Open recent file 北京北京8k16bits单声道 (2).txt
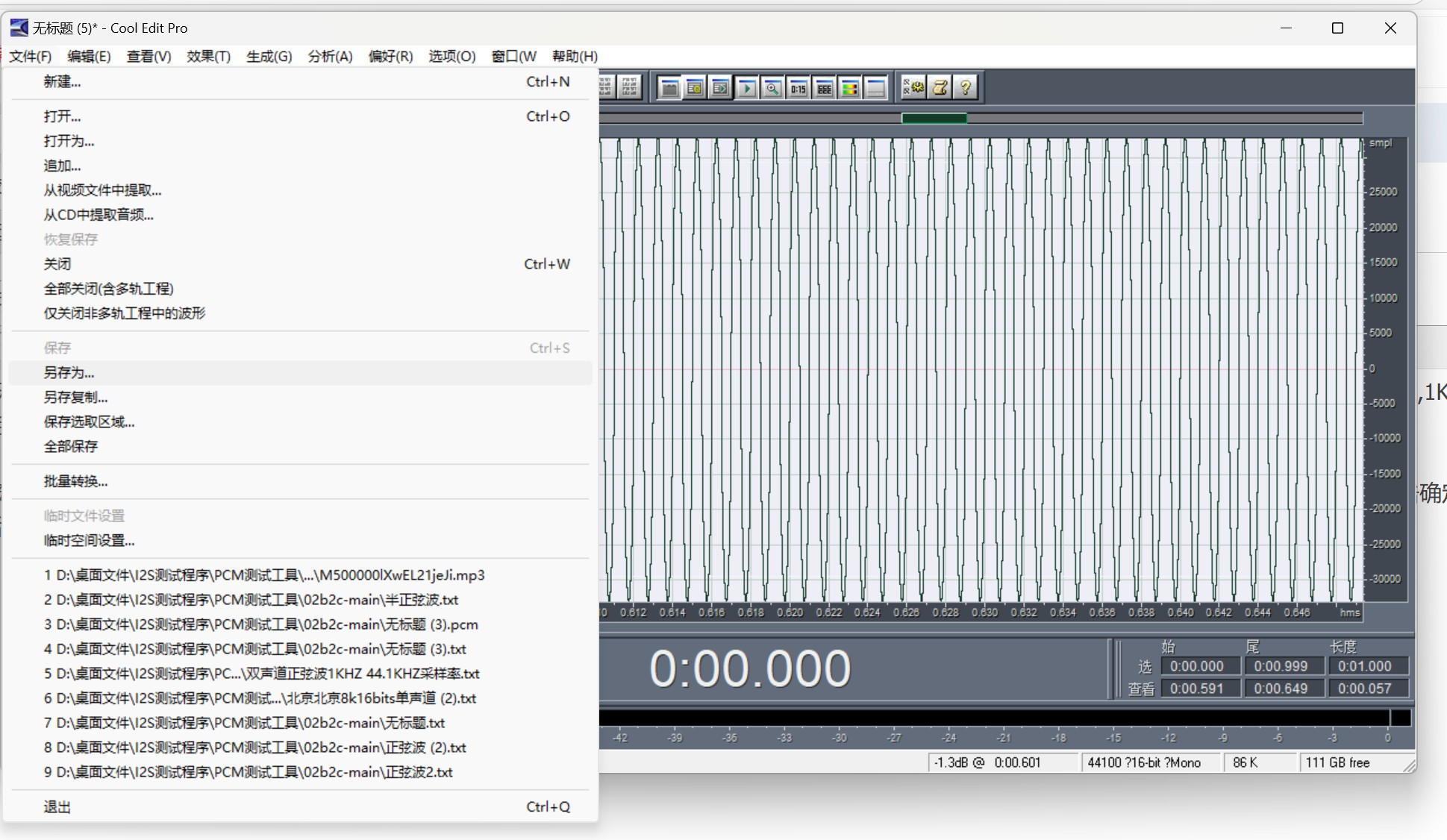This screenshot has height=840, width=1447. pos(300,698)
